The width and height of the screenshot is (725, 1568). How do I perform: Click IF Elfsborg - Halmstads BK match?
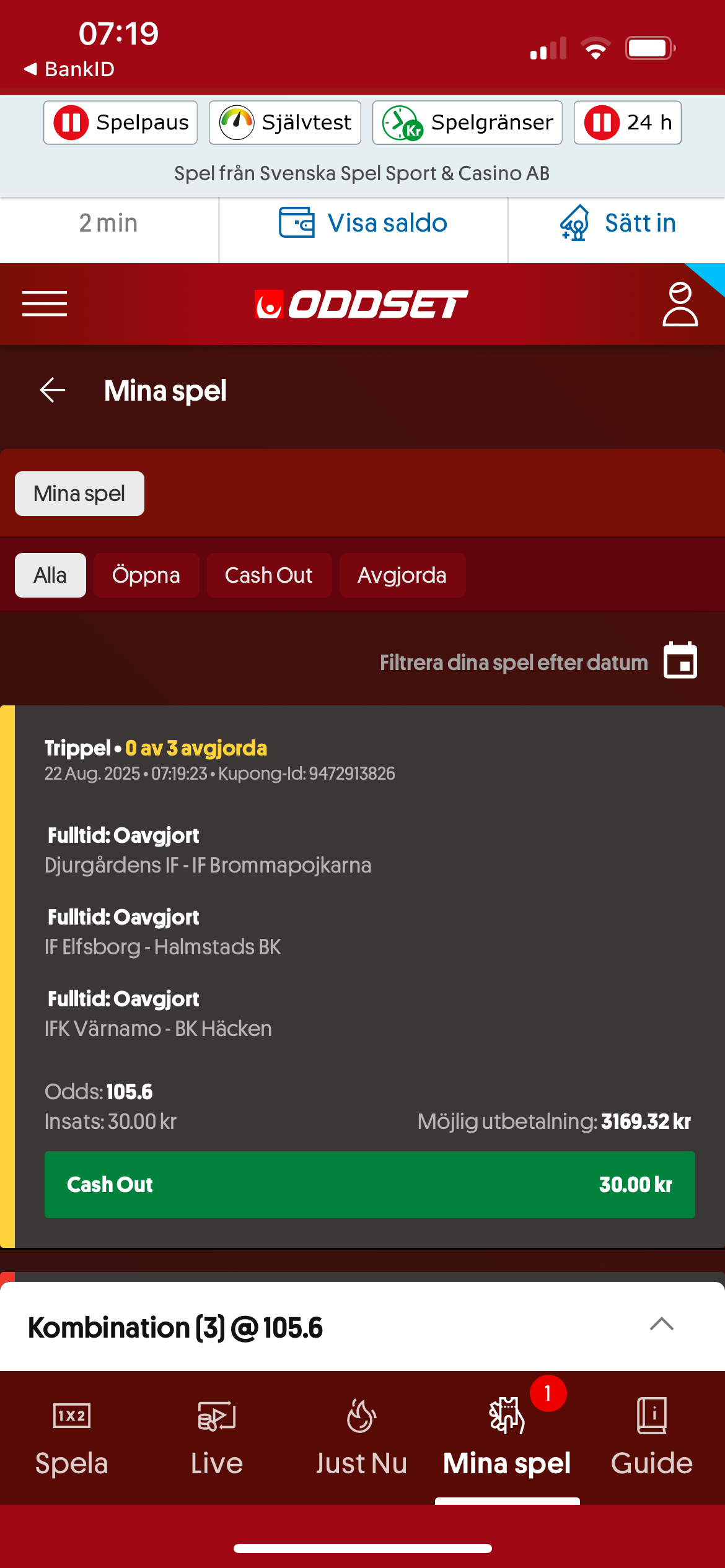tap(163, 947)
